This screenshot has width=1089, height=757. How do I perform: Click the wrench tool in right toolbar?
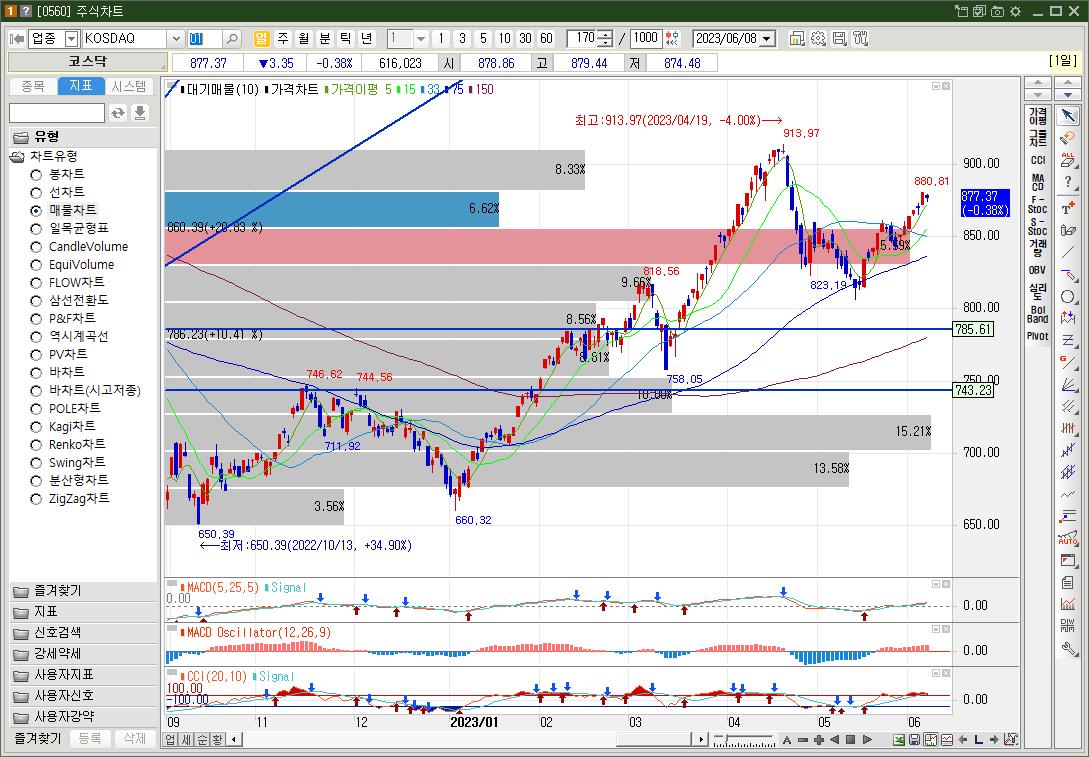(1068, 650)
